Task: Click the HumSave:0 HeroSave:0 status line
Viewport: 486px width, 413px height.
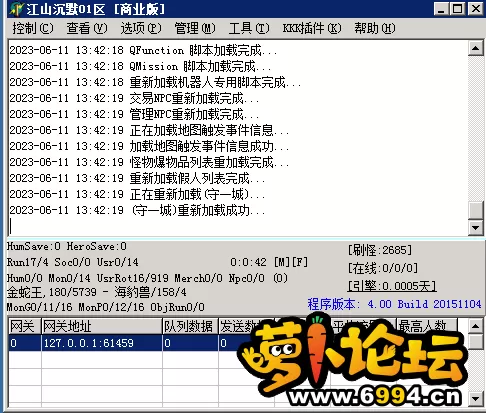Action: 67,247
